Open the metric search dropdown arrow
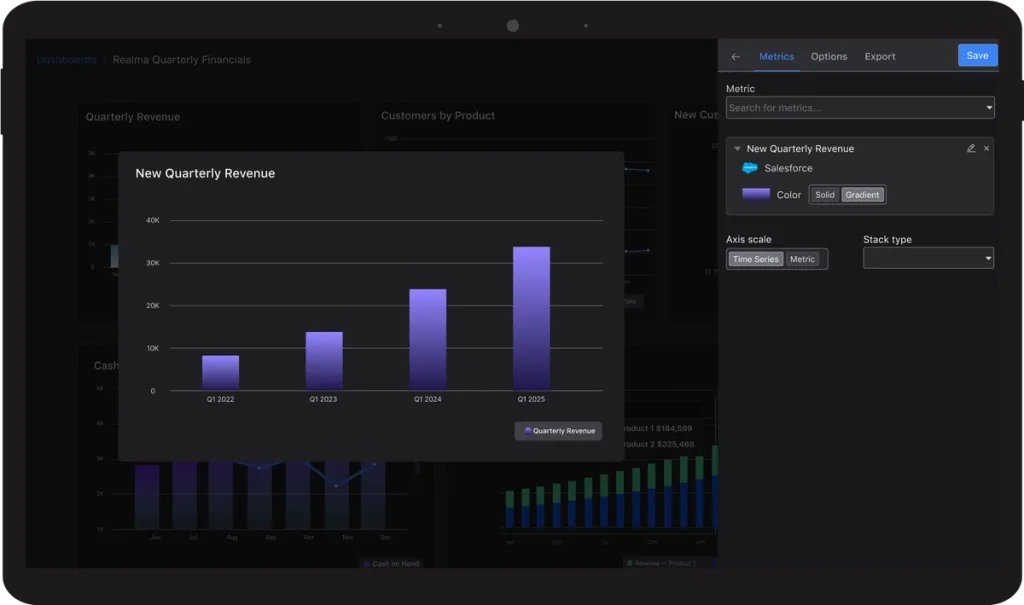The width and height of the screenshot is (1024, 605). click(989, 108)
